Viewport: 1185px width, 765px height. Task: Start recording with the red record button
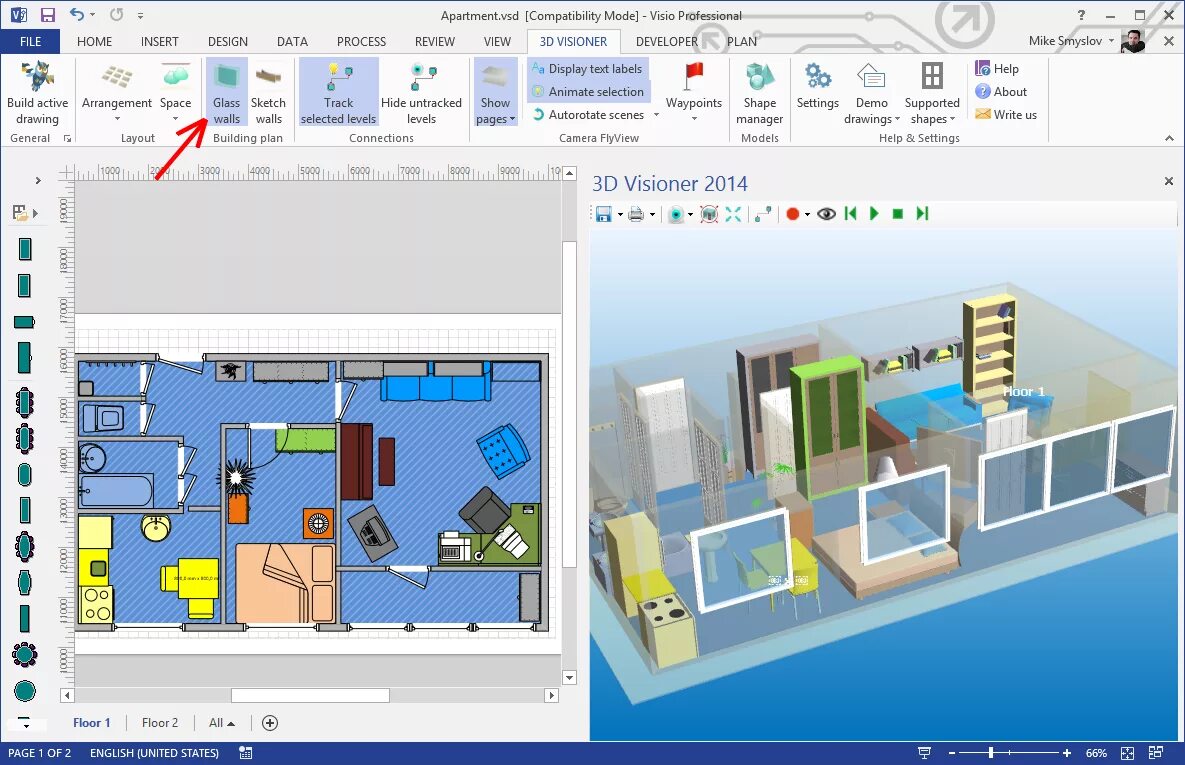click(x=792, y=215)
